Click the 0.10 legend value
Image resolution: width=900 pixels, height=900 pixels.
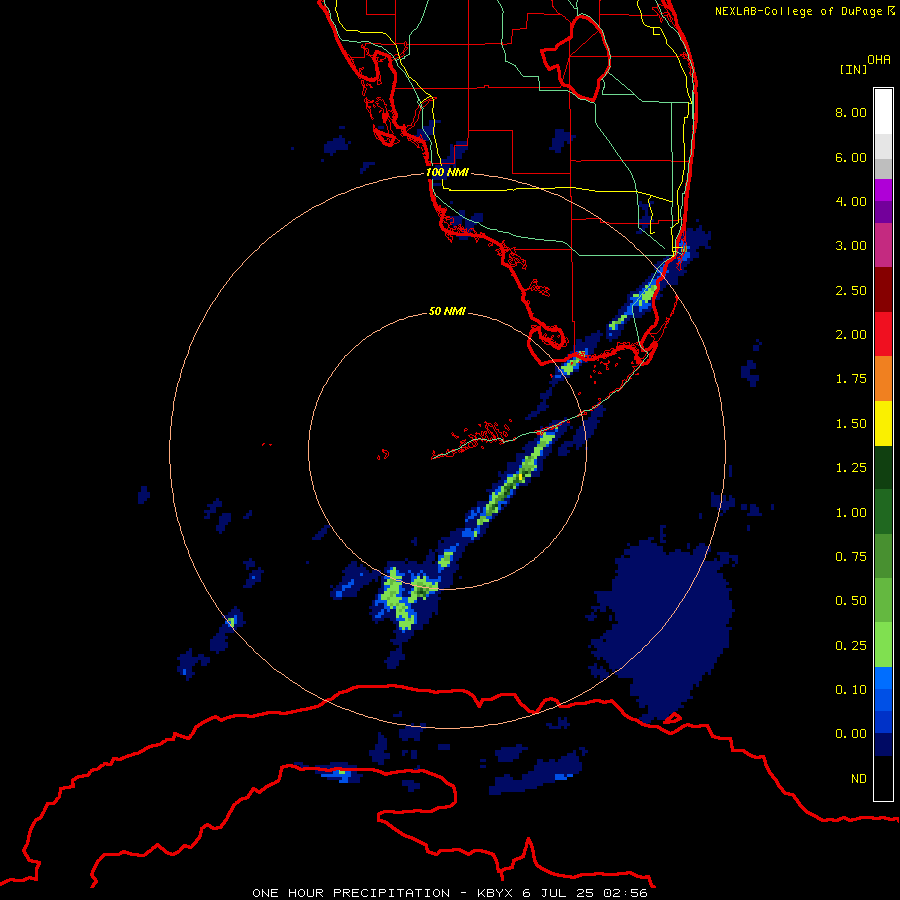tap(851, 690)
